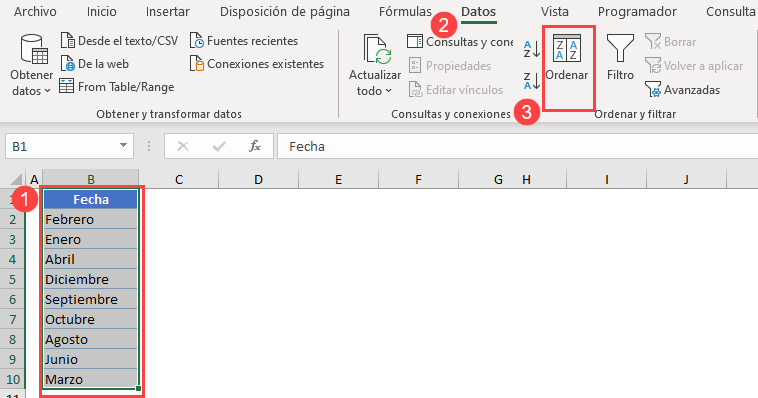
Task: Click the Propiedades command
Action: (450, 66)
